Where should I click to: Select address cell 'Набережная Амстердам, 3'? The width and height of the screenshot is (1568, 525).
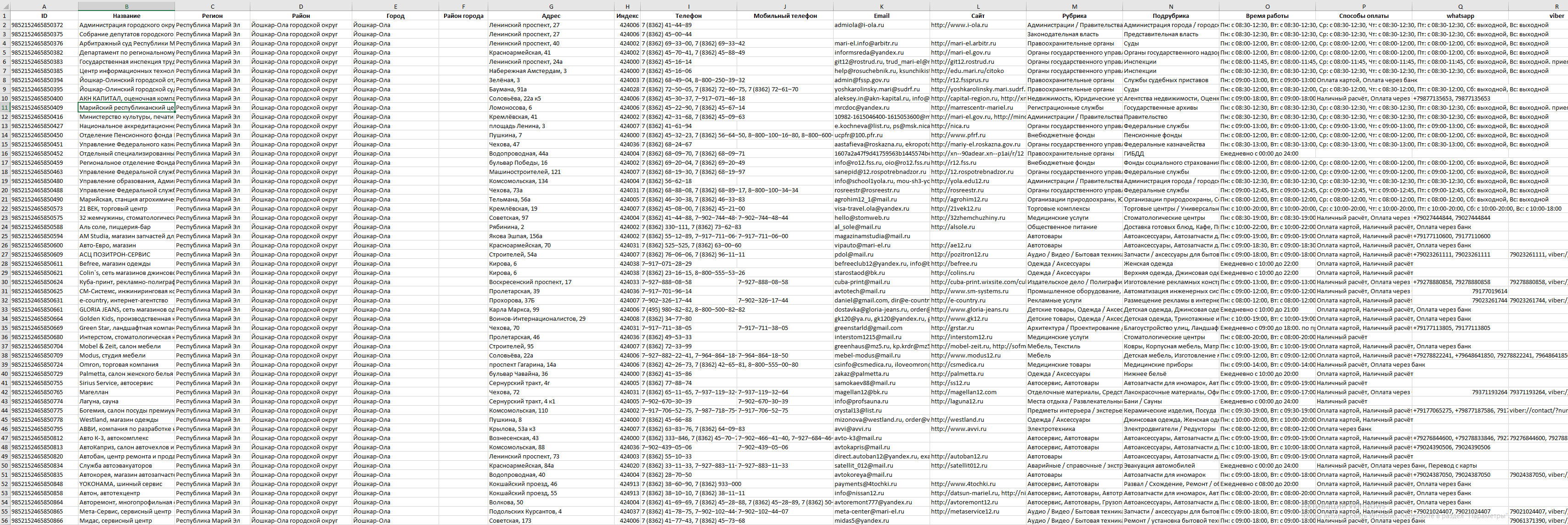coord(552,71)
